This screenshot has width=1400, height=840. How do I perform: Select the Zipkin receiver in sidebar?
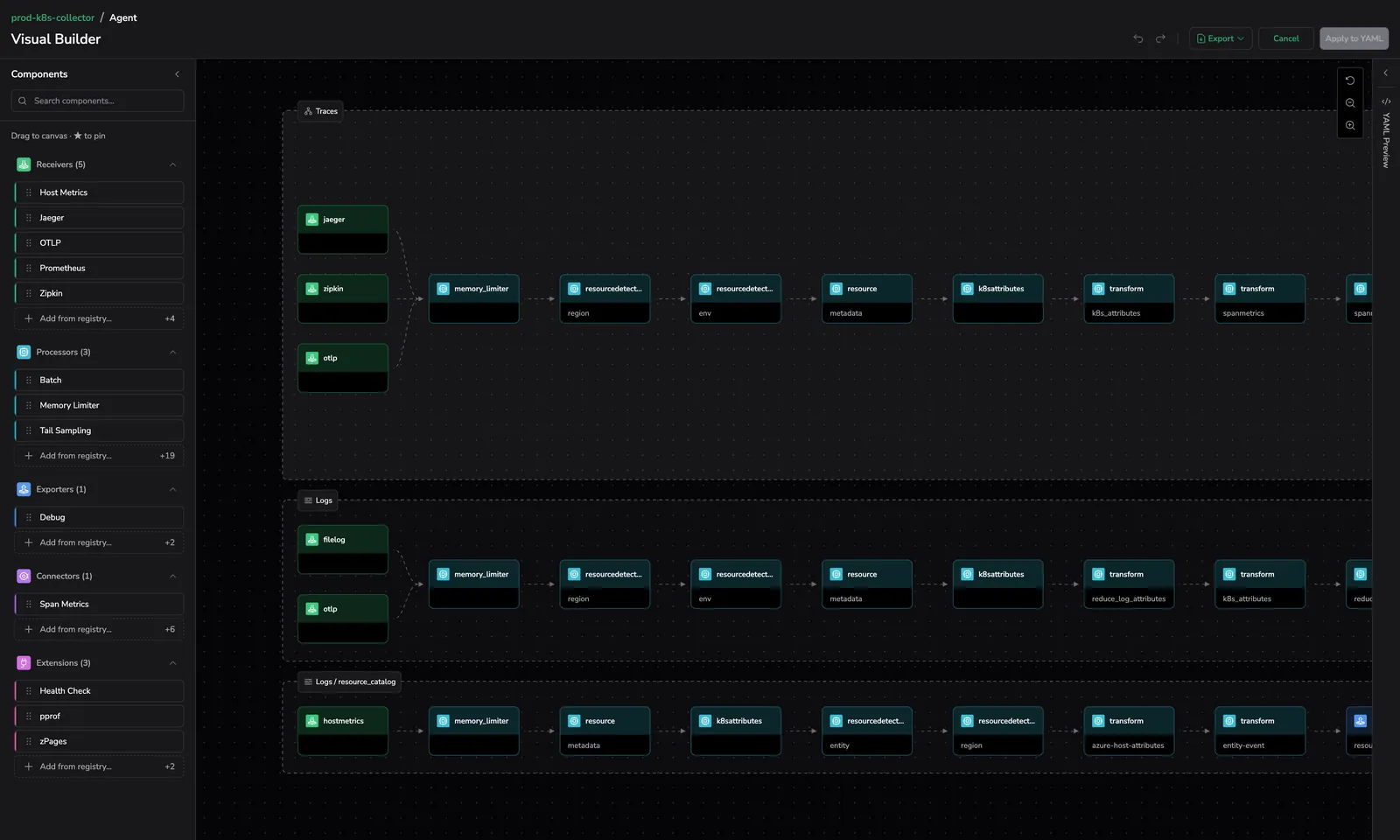coord(99,294)
